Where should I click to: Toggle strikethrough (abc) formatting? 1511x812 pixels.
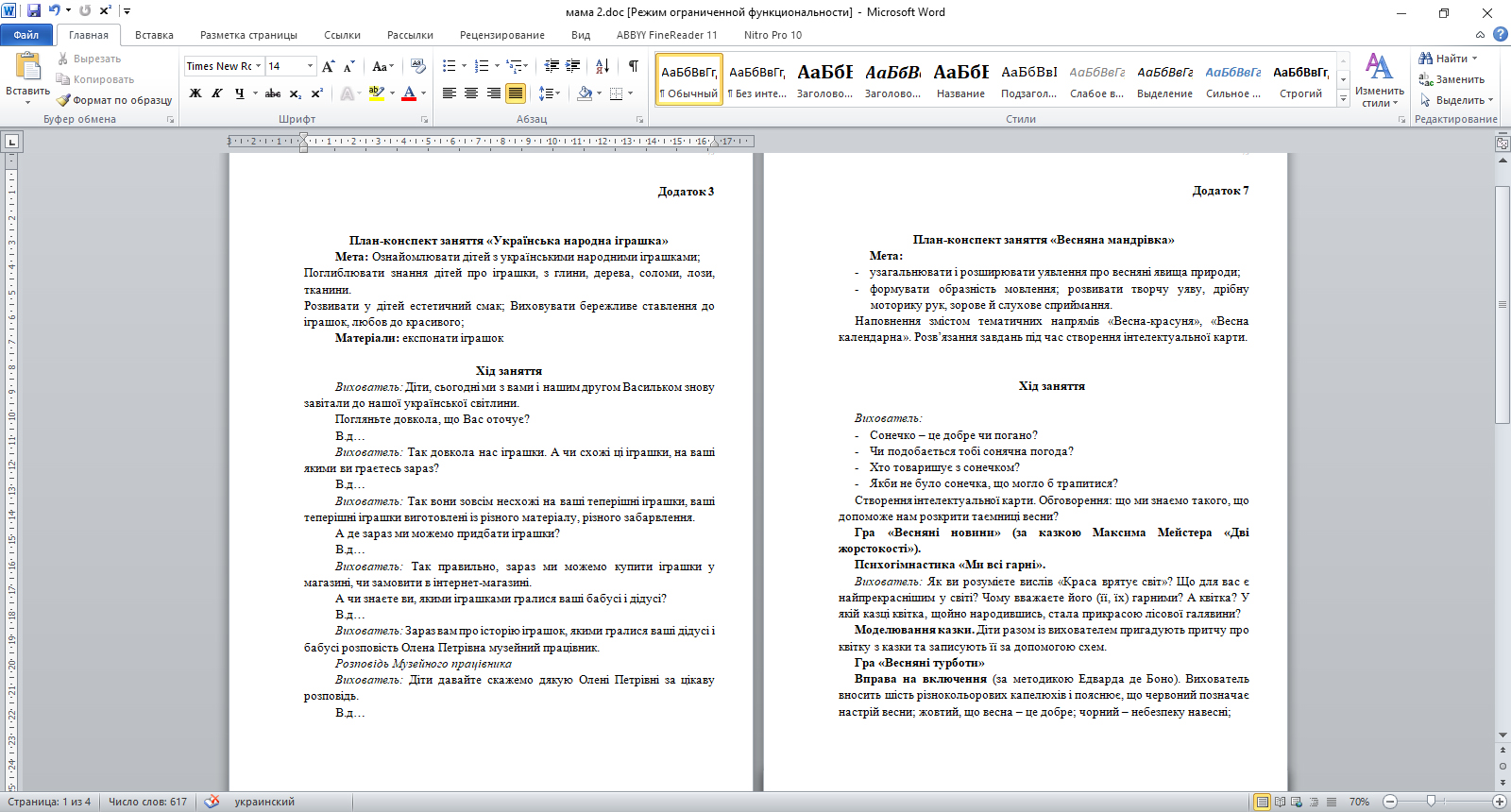[x=273, y=93]
